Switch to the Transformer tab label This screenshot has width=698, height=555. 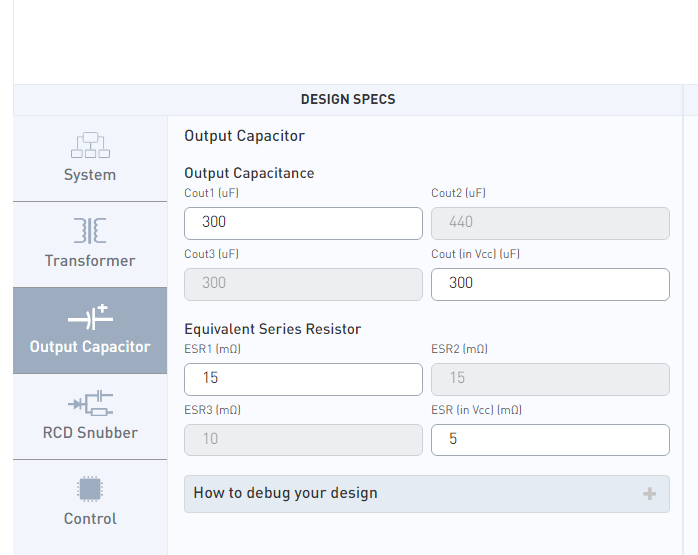pos(90,261)
